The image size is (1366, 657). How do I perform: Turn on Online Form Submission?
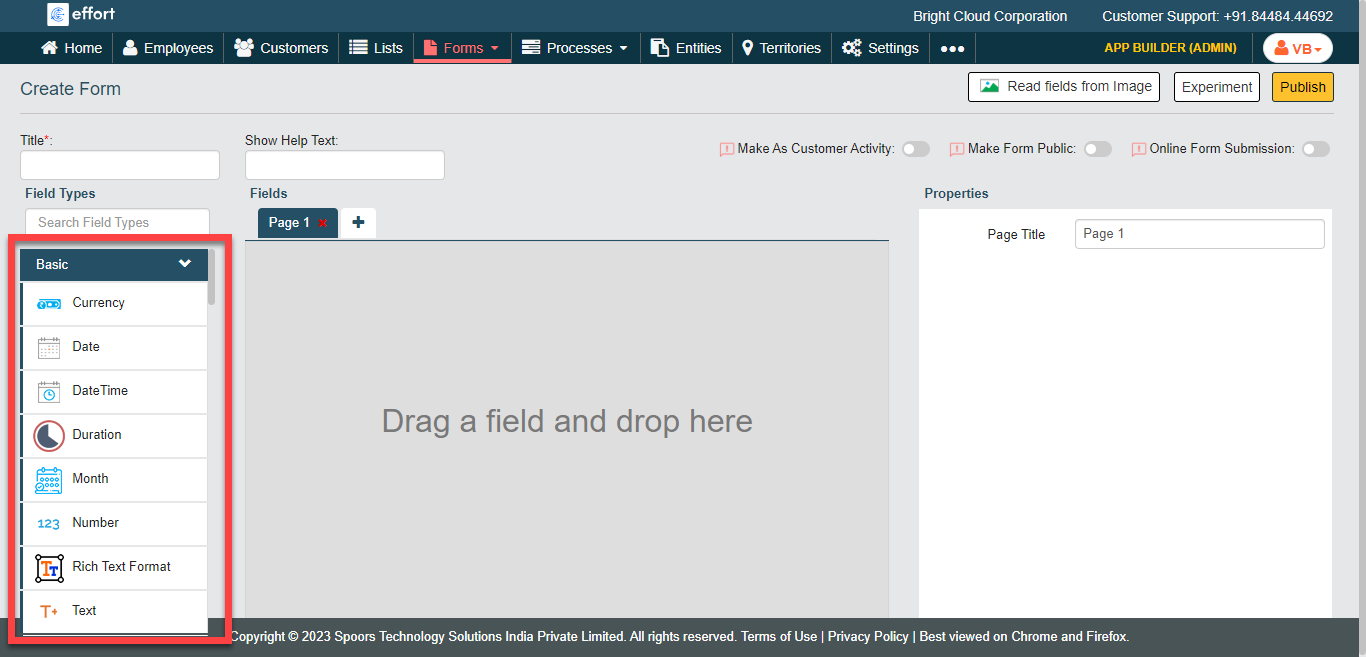(x=1315, y=149)
